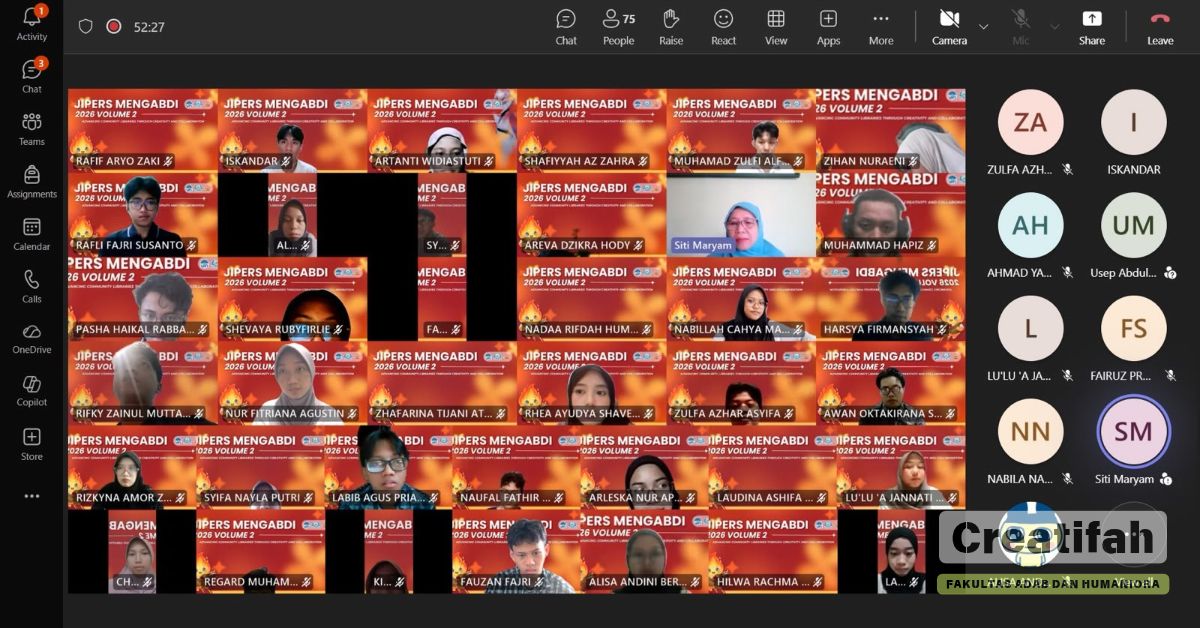This screenshot has width=1200, height=628.
Task: Click the ZA avatar for Zulfa Azh
Action: (1030, 122)
